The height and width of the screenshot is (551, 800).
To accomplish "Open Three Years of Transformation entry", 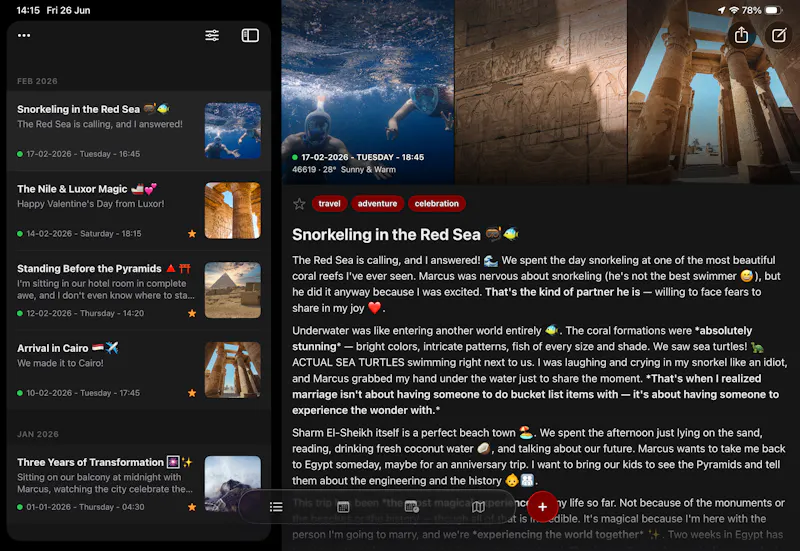I will coord(139,484).
